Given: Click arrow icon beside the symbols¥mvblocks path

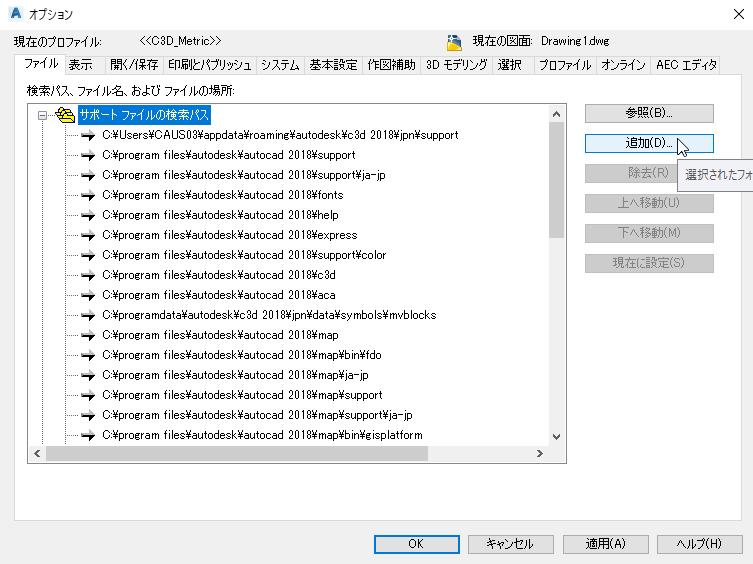Looking at the screenshot, I should [88, 316].
